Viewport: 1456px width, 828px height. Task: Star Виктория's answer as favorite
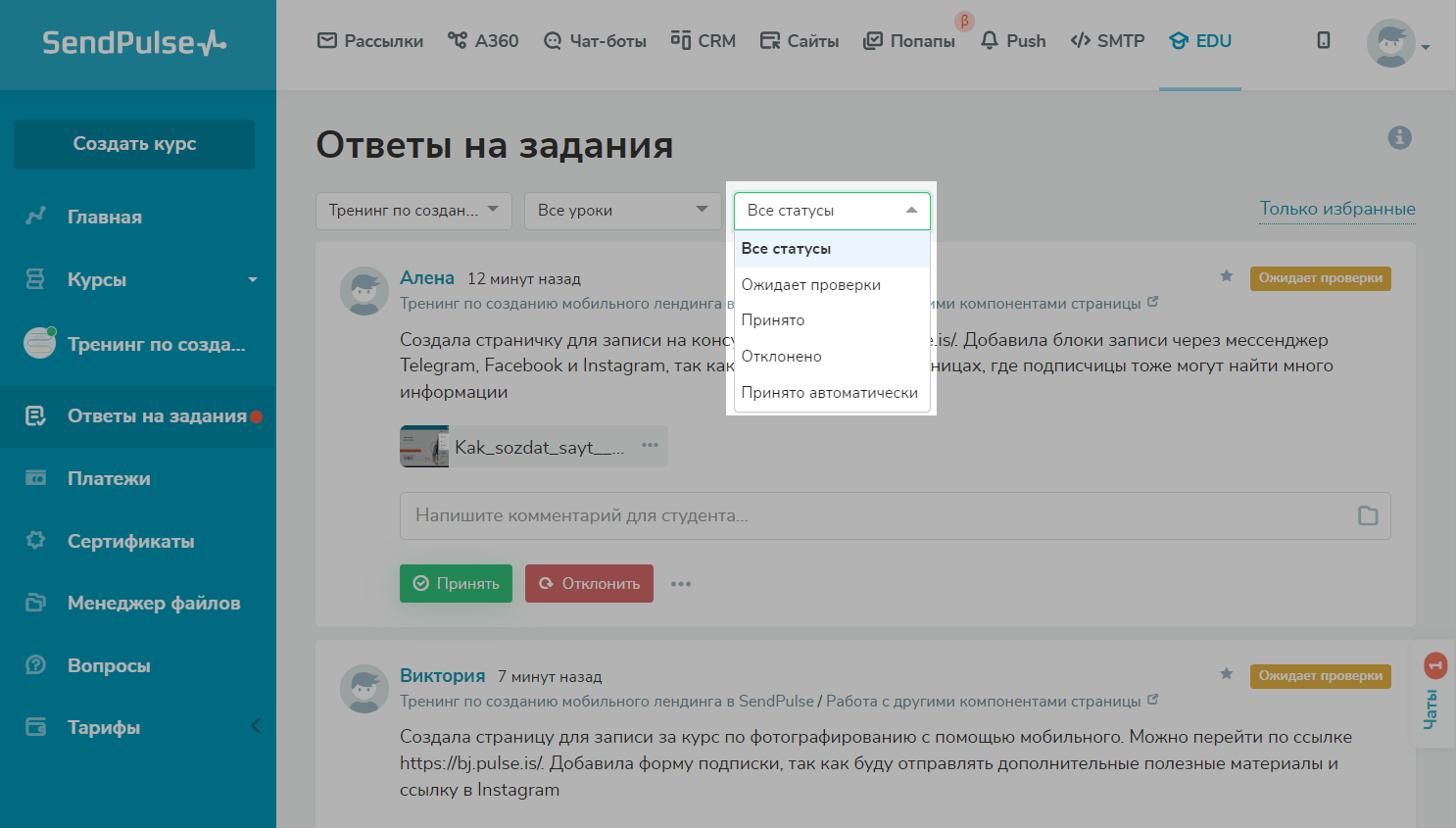pyautogui.click(x=1226, y=674)
